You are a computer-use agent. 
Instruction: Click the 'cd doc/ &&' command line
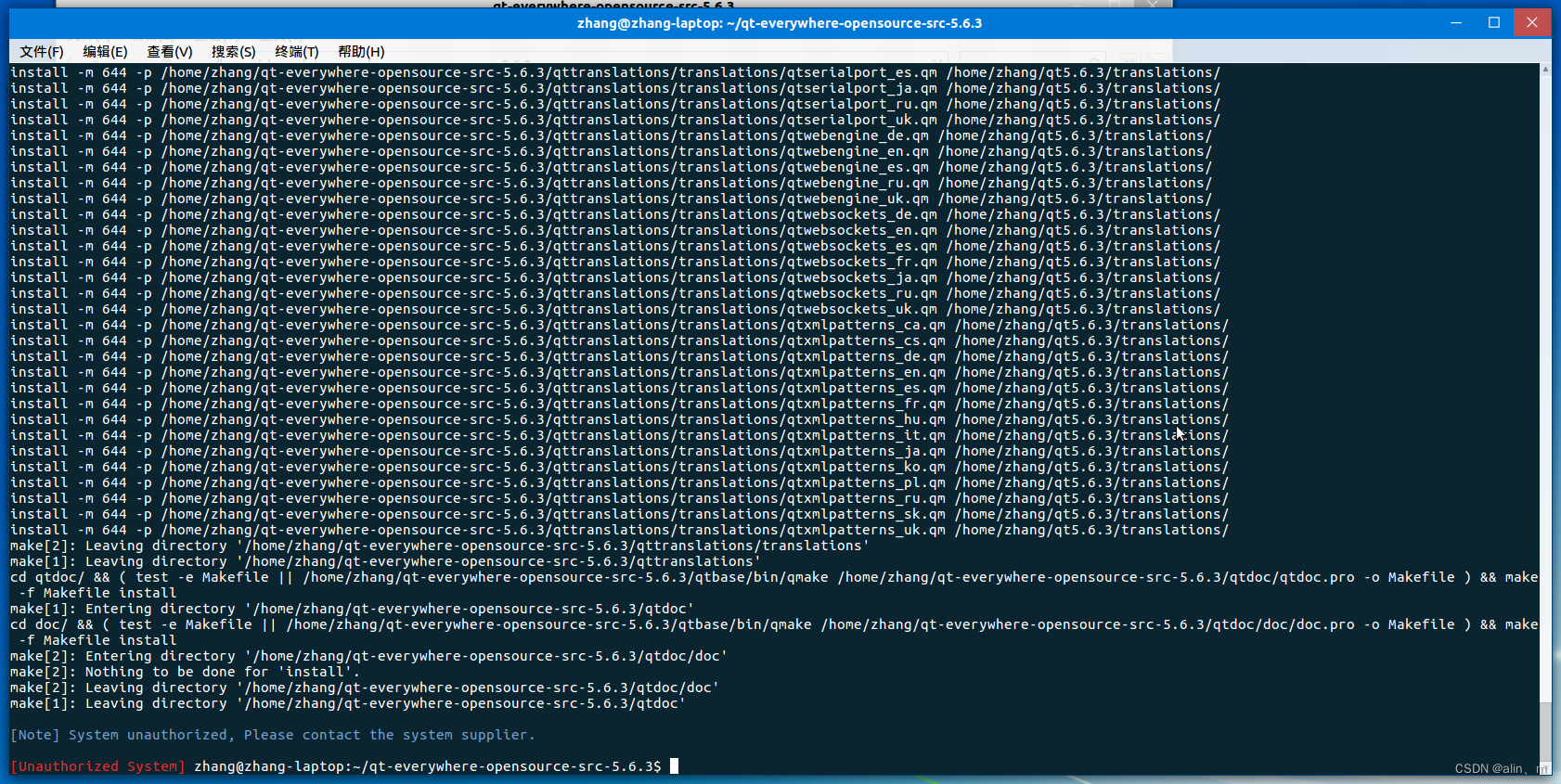(774, 633)
